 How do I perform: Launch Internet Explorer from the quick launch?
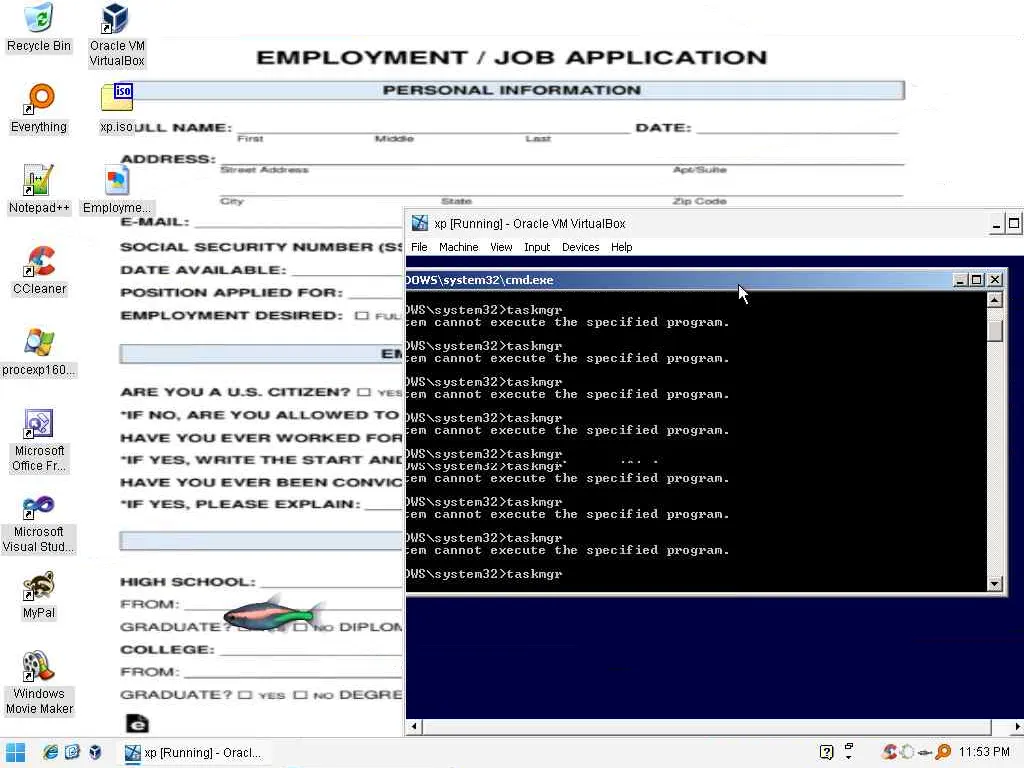point(50,752)
